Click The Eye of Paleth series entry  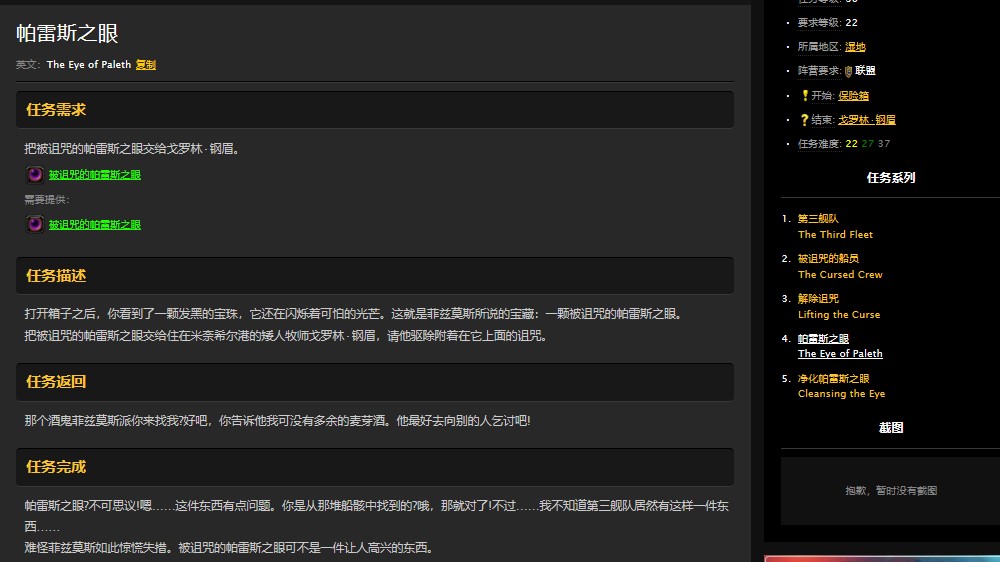coord(840,354)
